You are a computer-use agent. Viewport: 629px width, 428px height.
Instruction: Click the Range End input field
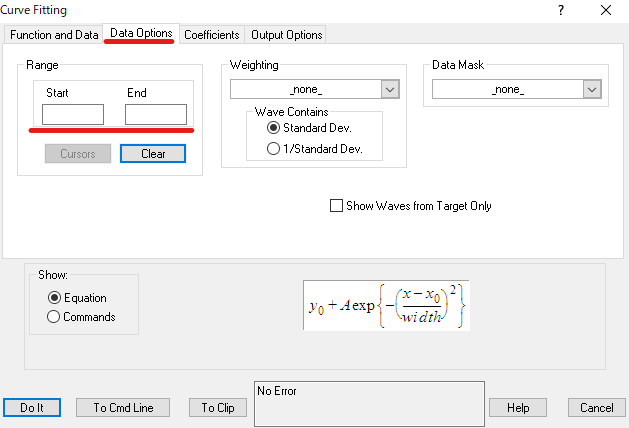(155, 114)
